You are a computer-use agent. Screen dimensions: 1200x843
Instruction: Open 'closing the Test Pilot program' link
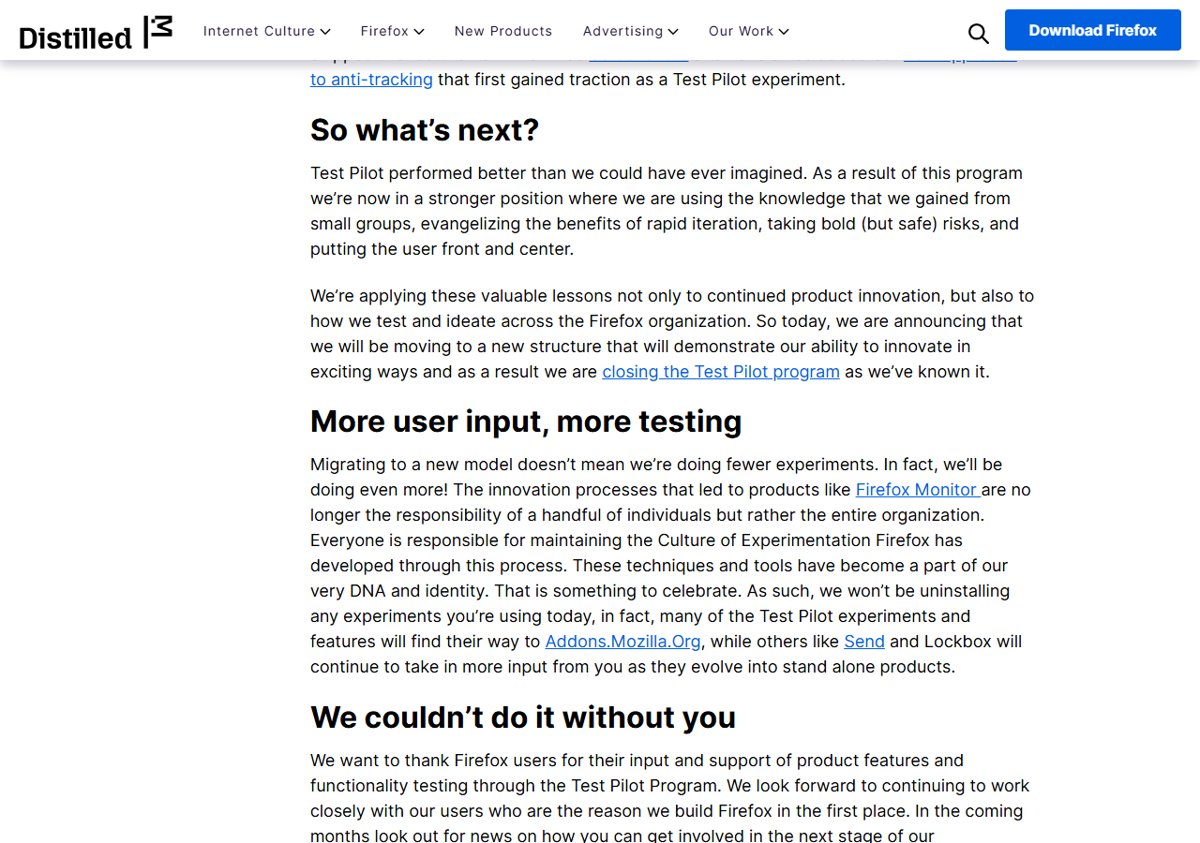tap(721, 371)
